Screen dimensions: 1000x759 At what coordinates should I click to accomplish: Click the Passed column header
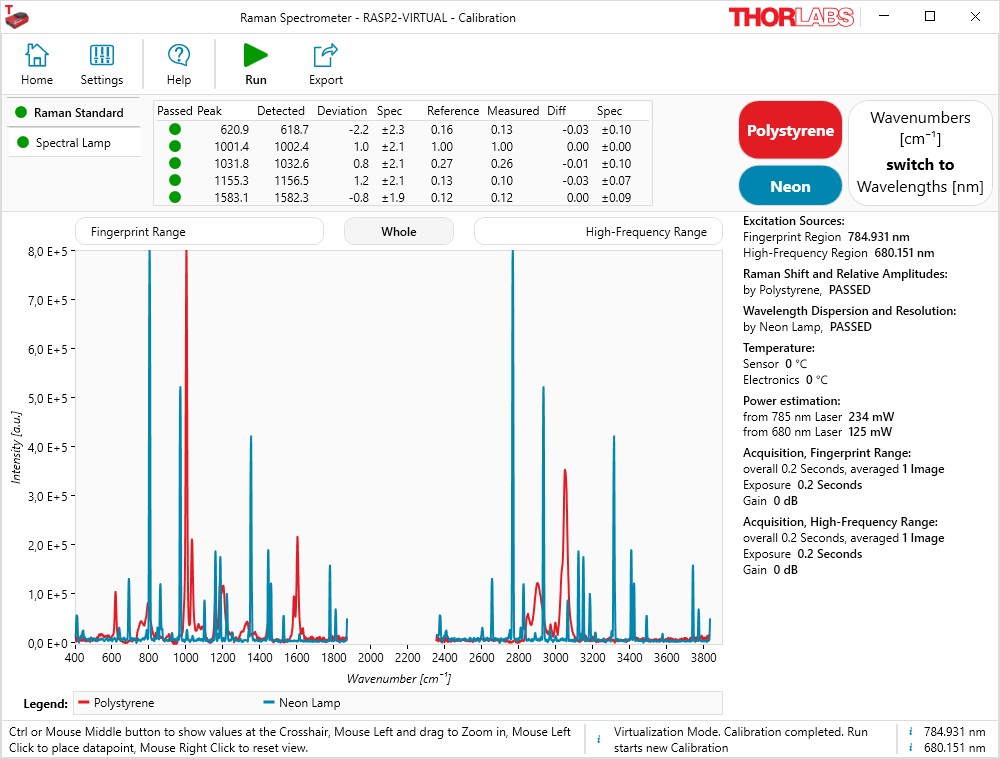coord(175,111)
